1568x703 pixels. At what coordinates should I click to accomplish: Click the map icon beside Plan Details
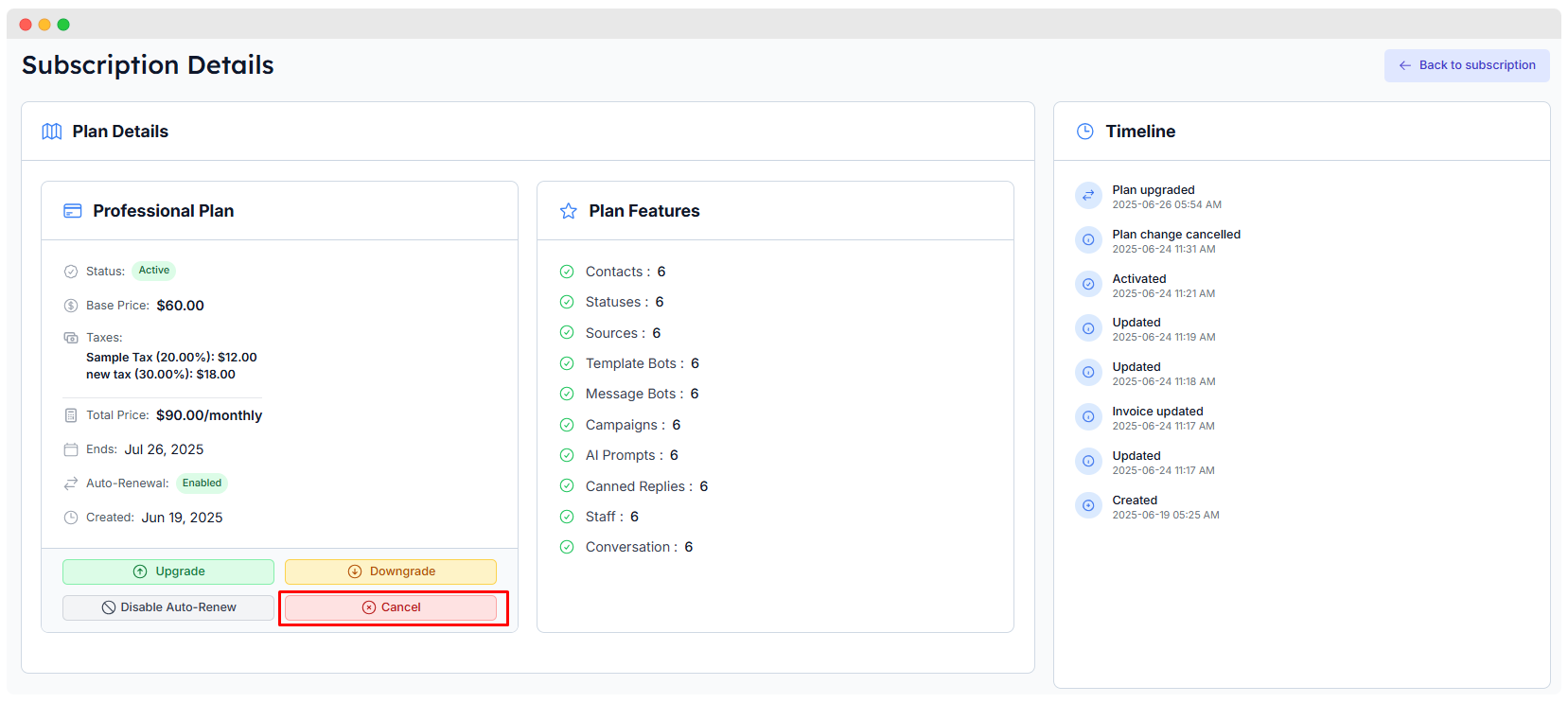tap(52, 132)
